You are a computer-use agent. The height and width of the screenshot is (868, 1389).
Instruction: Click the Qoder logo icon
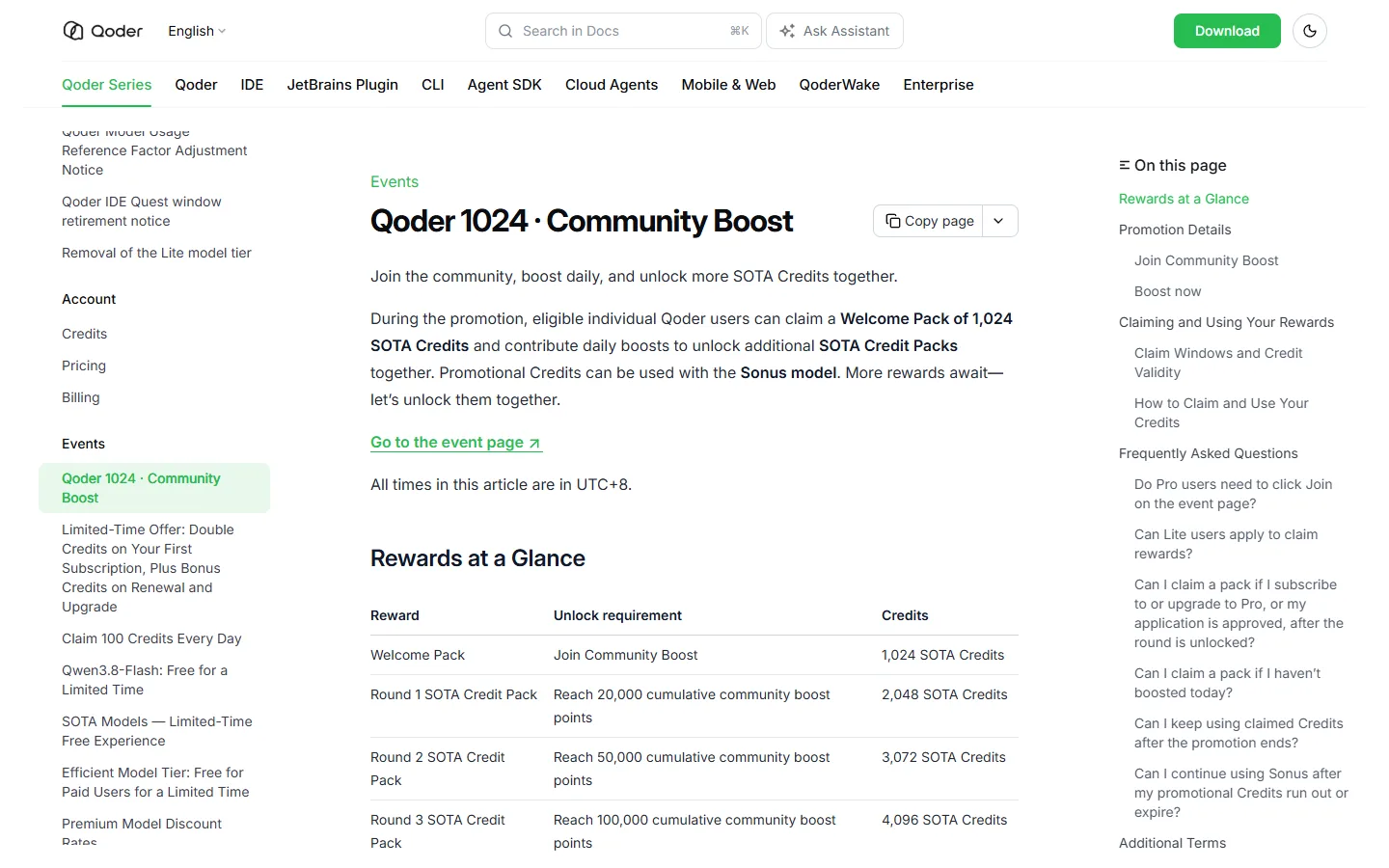click(73, 31)
